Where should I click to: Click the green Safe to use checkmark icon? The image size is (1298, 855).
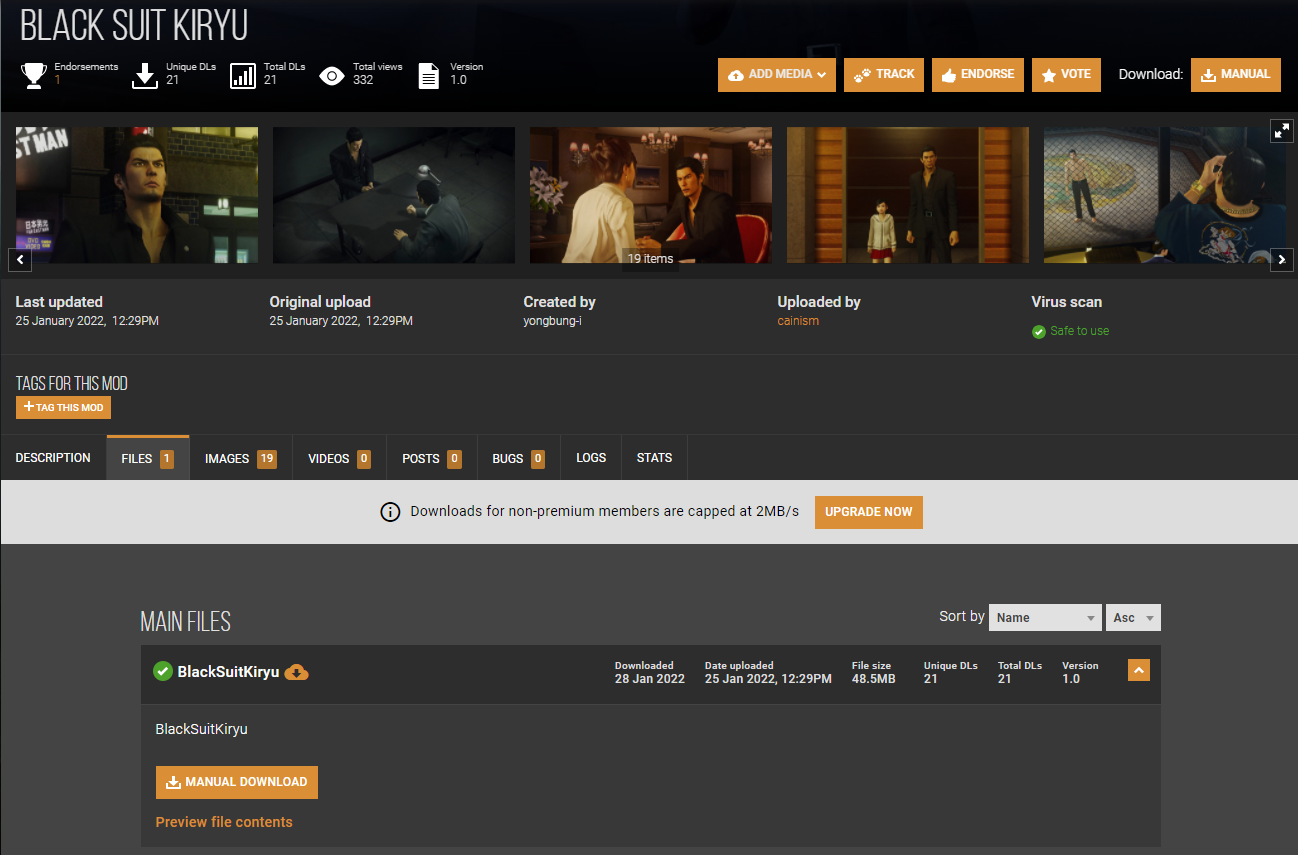1039,331
